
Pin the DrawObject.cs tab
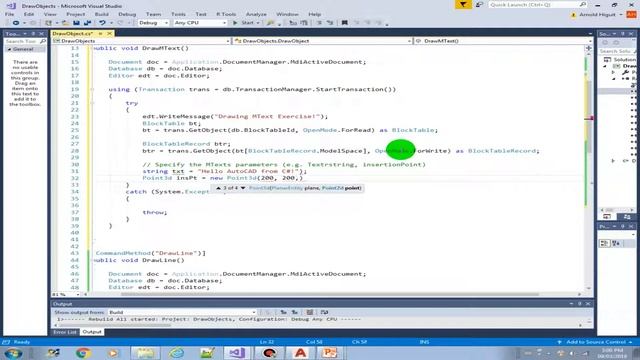[x=100, y=33]
